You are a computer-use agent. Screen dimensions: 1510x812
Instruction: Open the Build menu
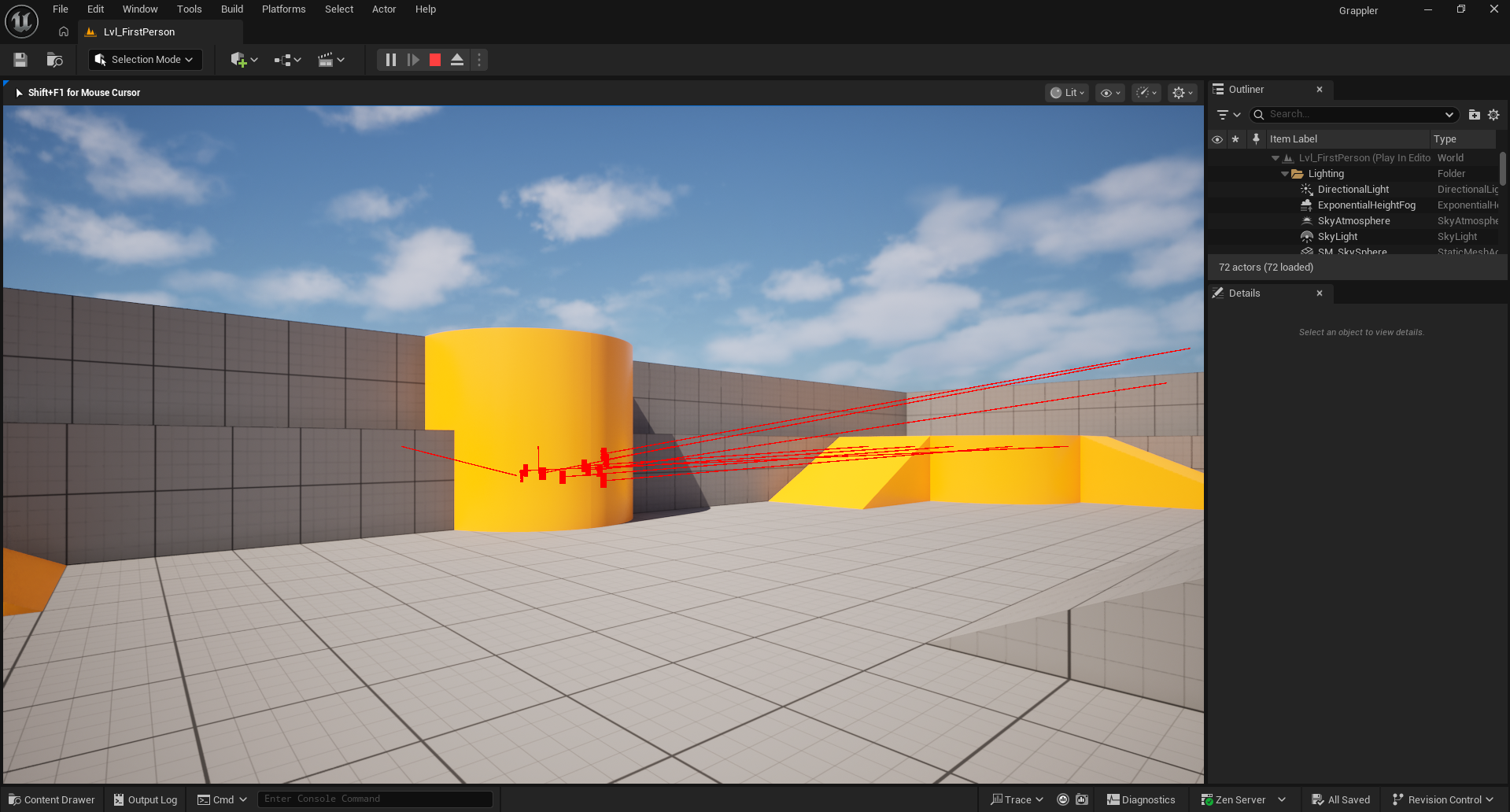point(231,9)
